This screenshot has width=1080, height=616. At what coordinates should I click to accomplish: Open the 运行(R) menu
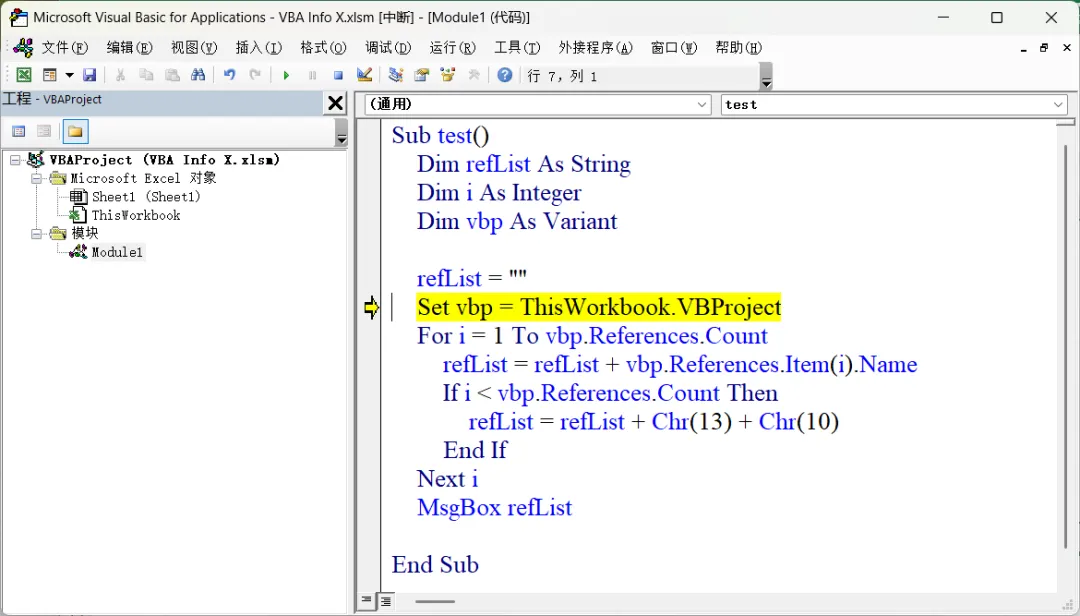click(x=453, y=48)
